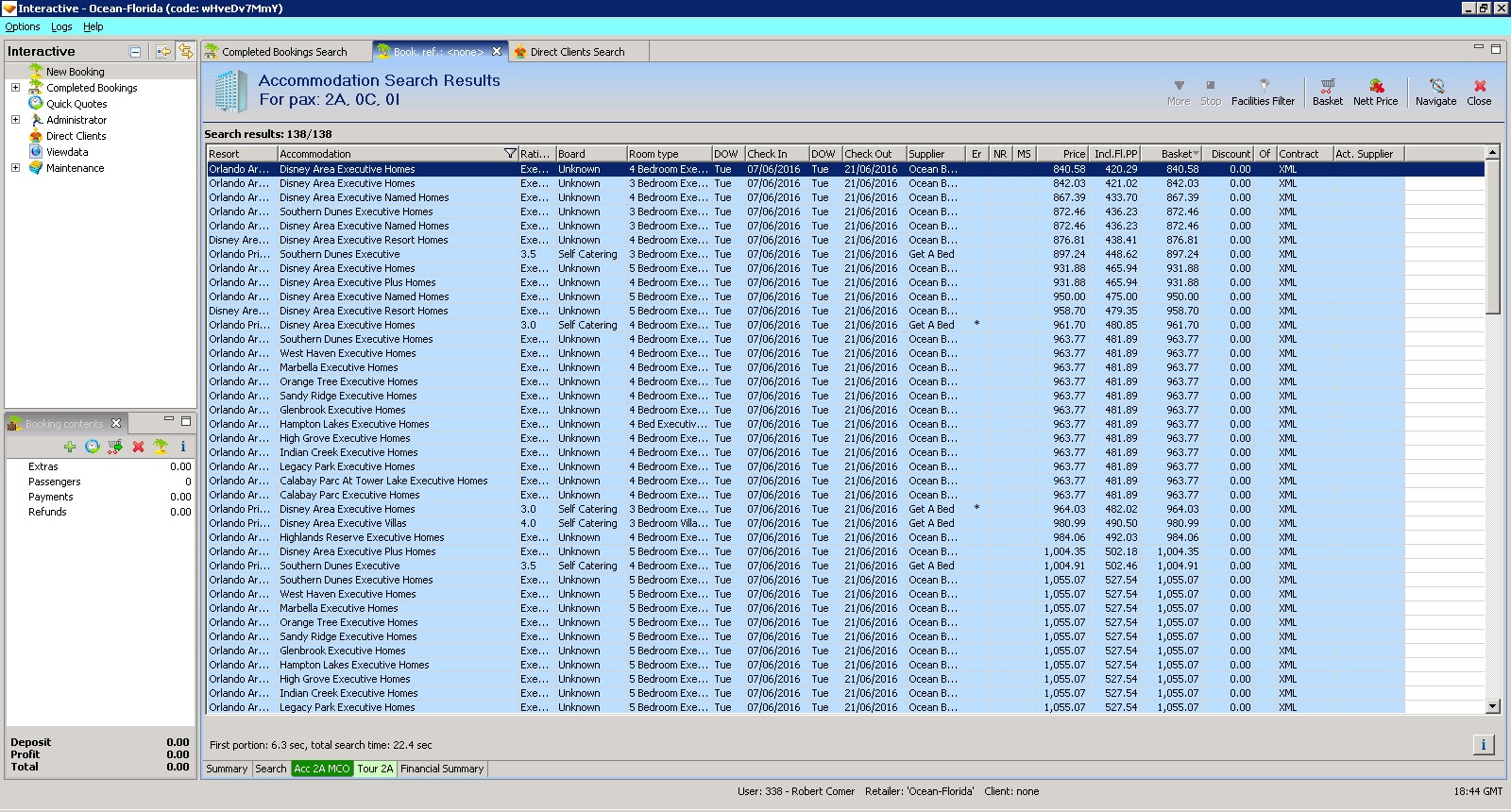Maximize the search results editor area
This screenshot has height=812, width=1511.
click(1496, 48)
